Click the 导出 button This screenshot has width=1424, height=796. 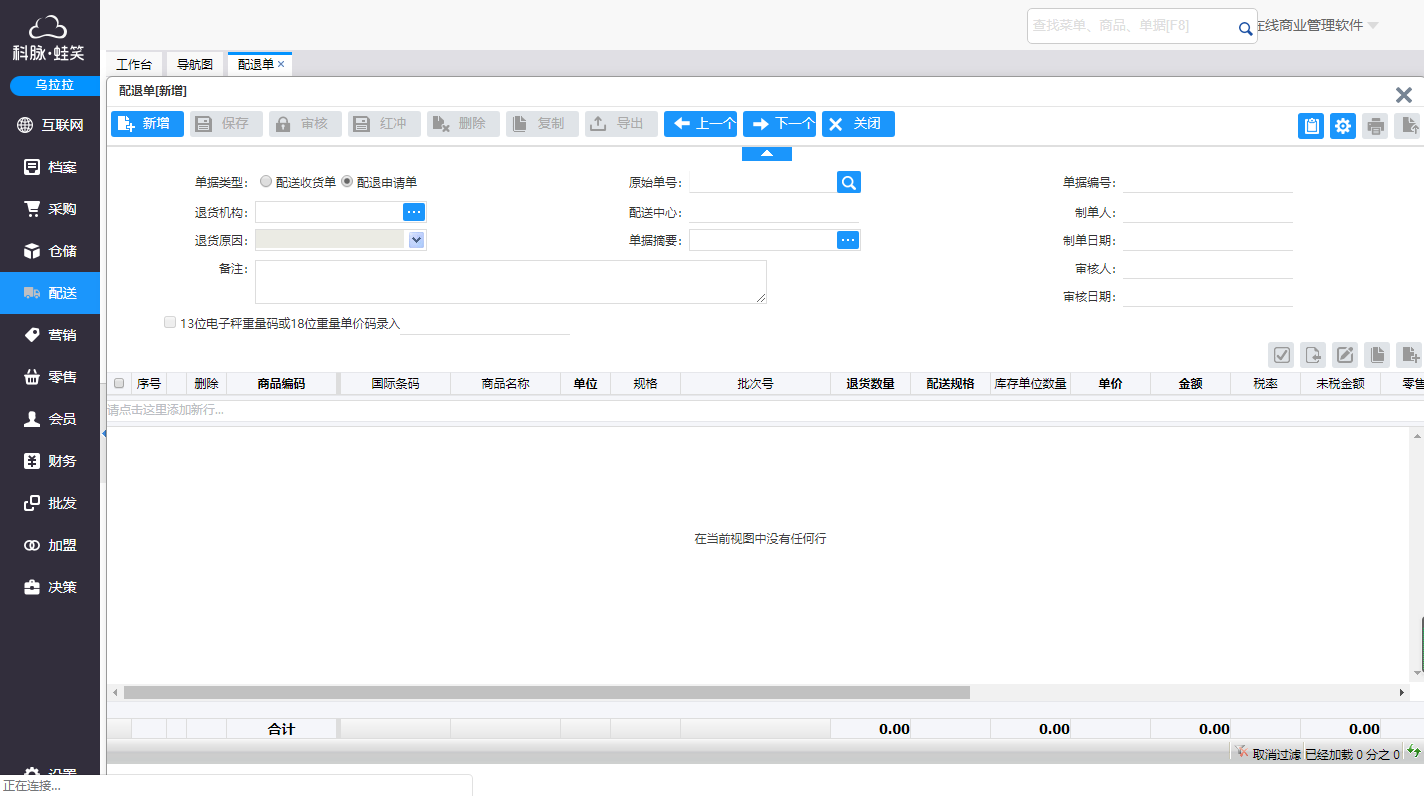click(621, 124)
